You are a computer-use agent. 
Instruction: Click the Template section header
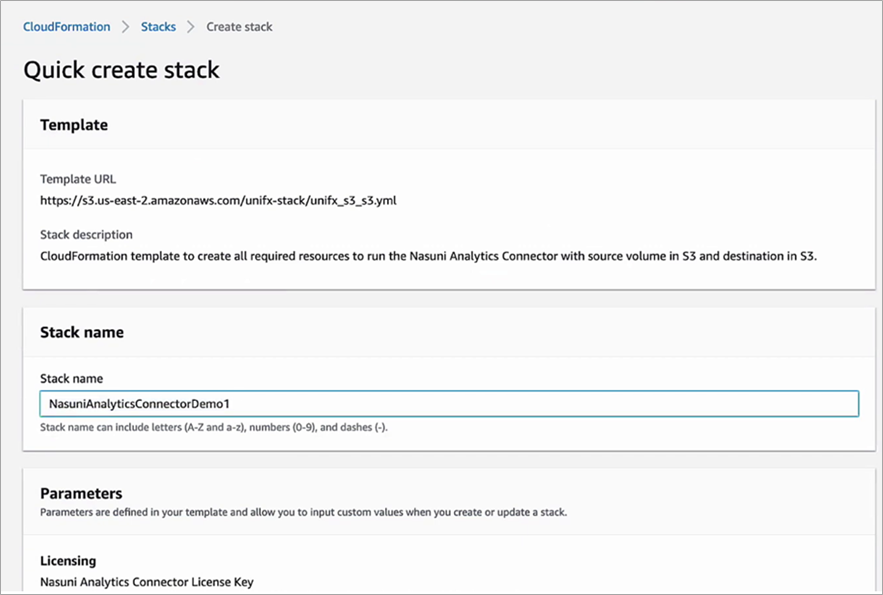(x=73, y=124)
